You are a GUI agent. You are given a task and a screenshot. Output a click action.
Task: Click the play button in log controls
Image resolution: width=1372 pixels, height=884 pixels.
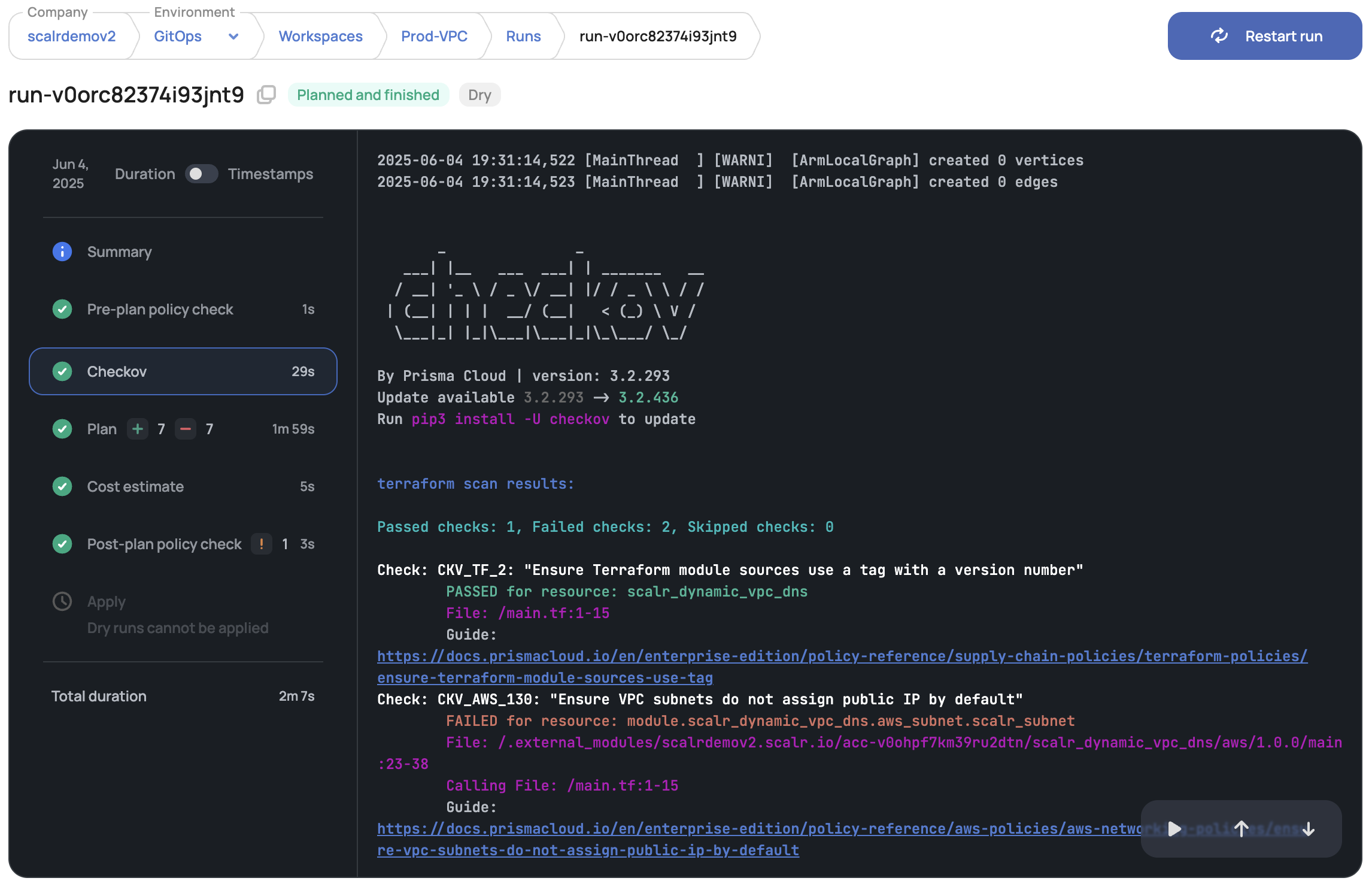click(x=1174, y=829)
